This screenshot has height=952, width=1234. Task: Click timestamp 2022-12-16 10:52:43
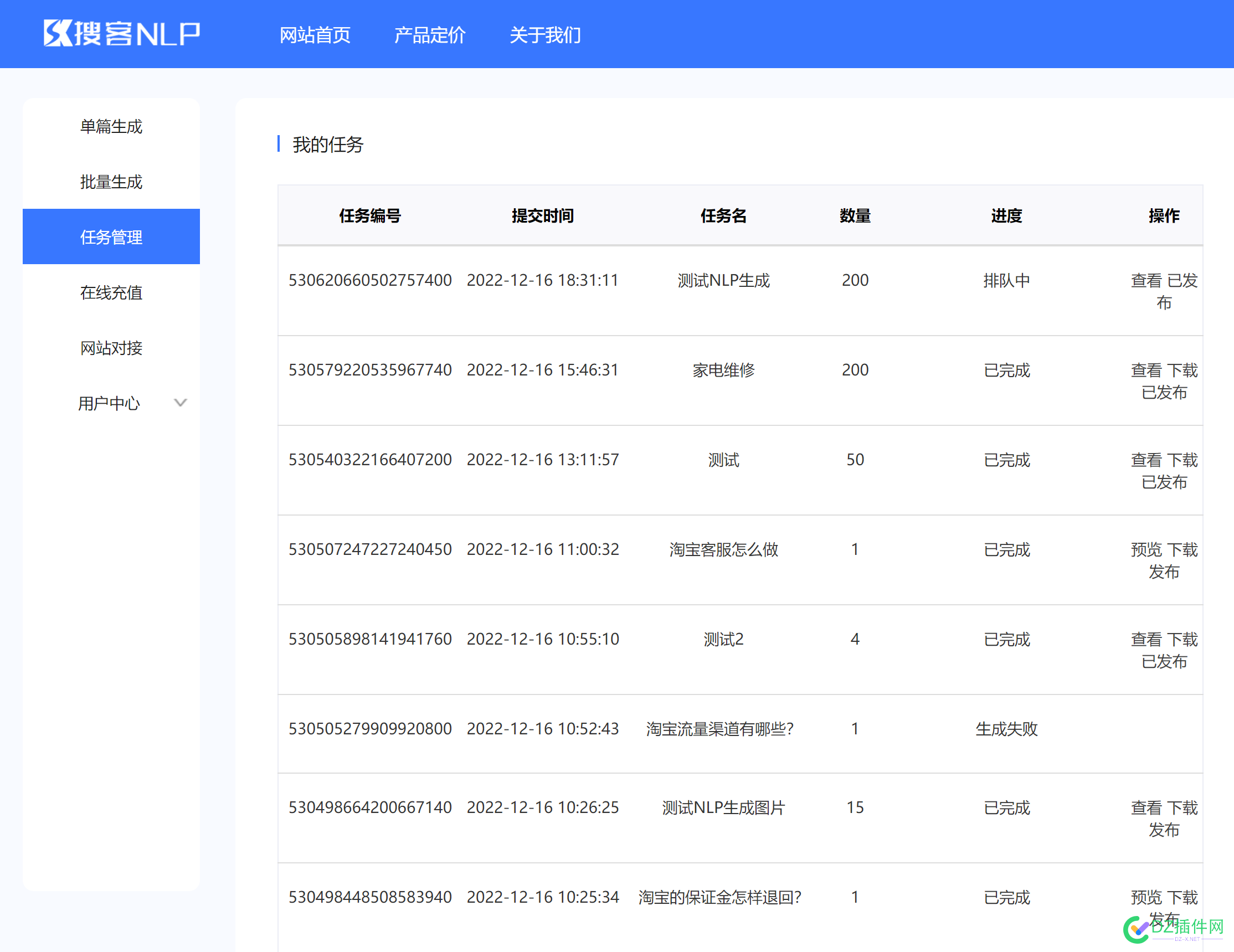542,729
